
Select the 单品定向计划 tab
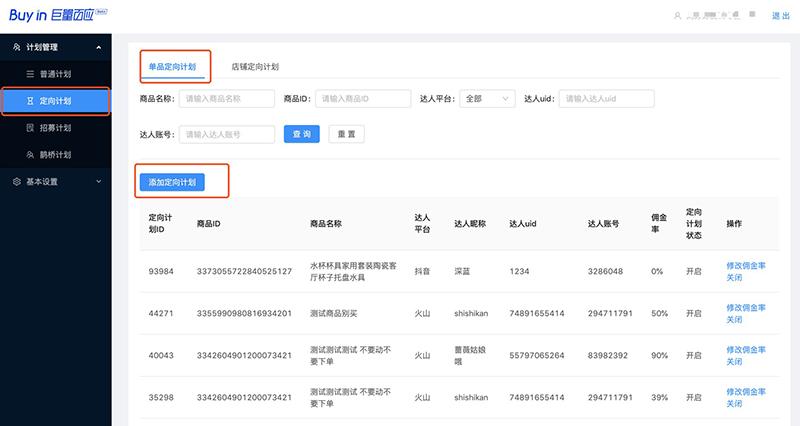tap(174, 67)
